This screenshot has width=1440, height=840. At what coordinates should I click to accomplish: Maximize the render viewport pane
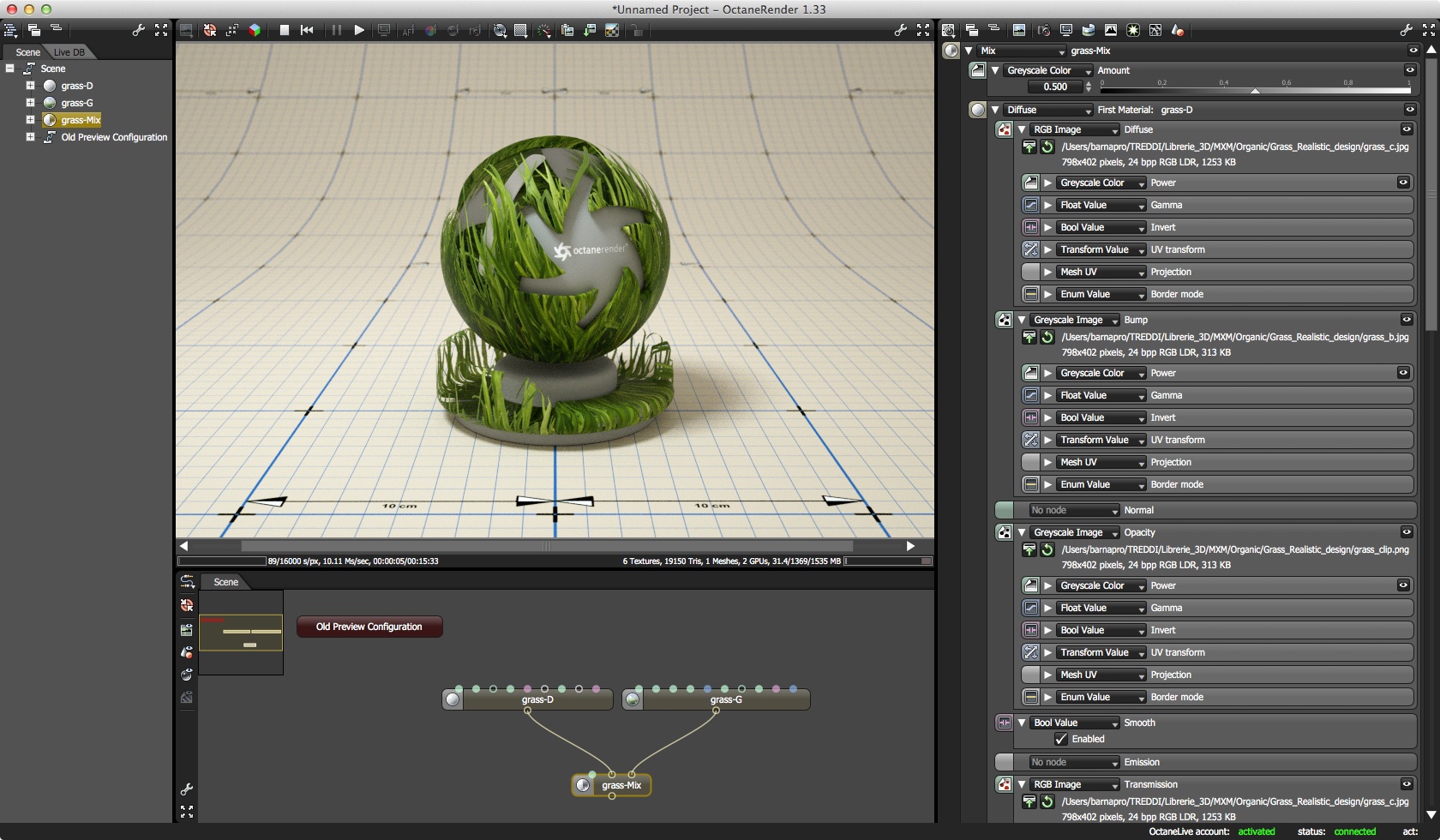[923, 30]
